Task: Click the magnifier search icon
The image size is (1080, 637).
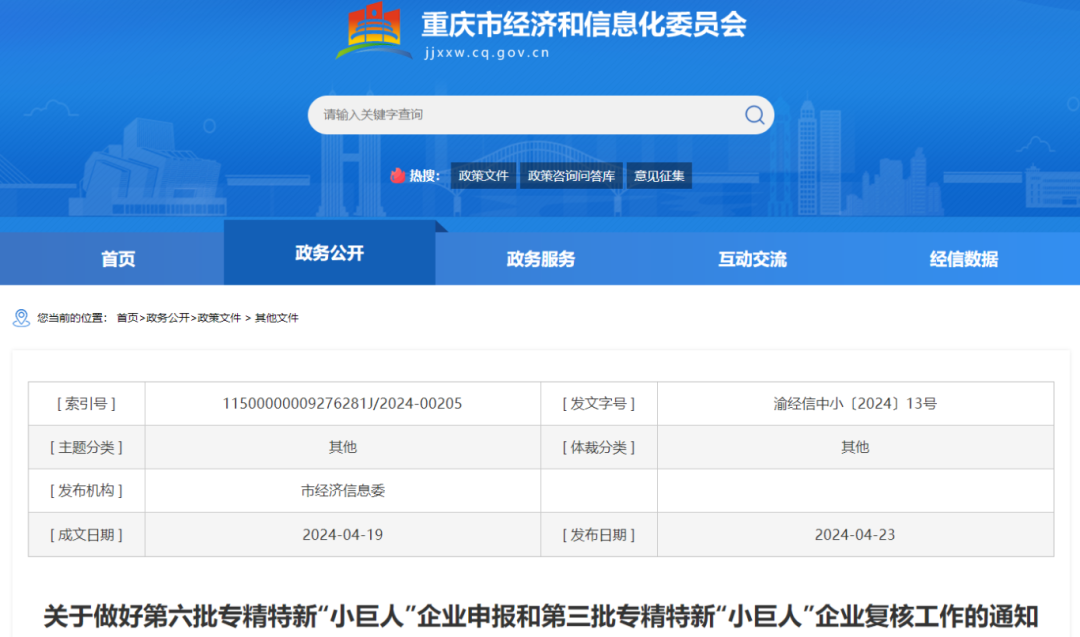Action: point(754,115)
